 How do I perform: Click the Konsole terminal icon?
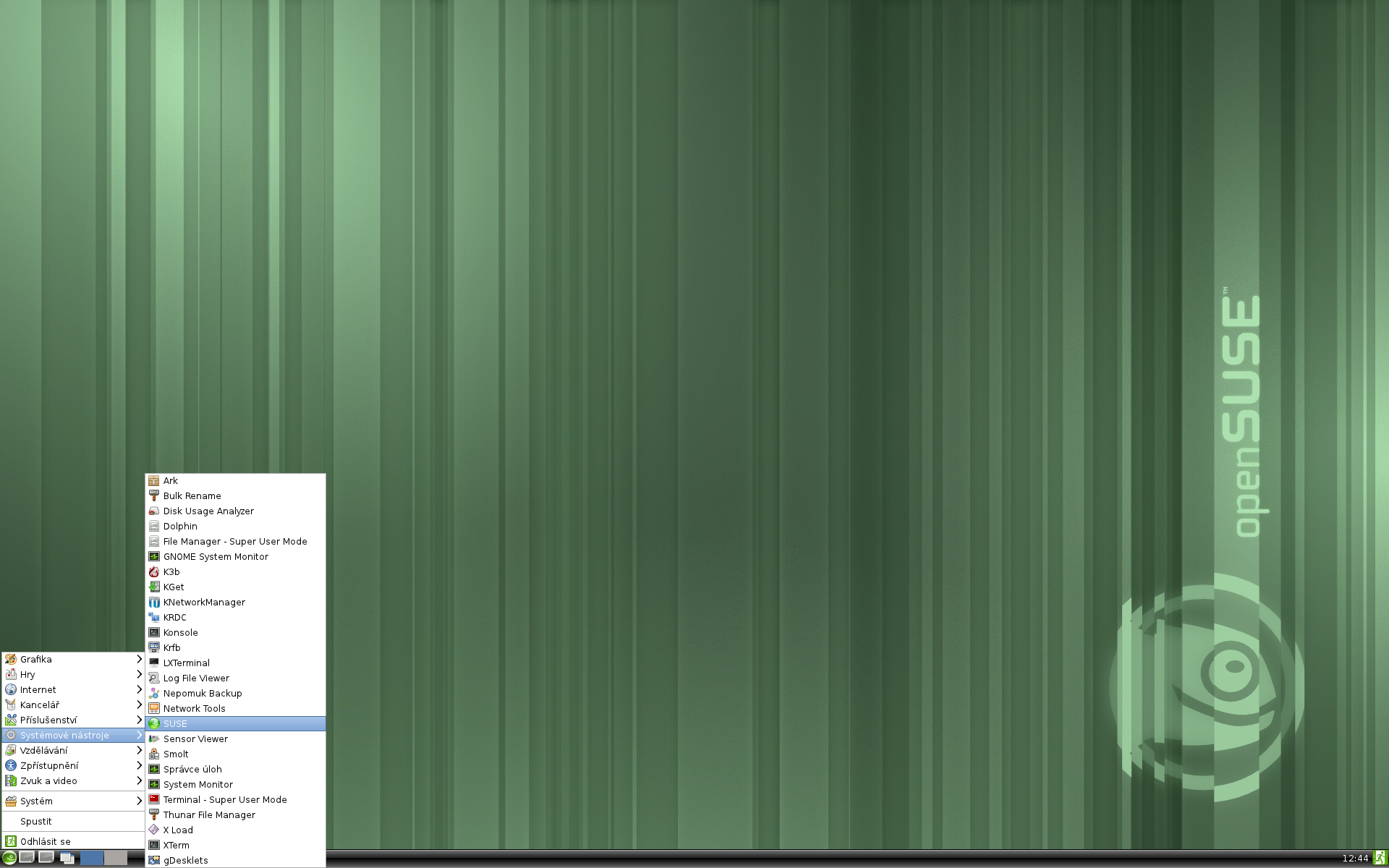pos(153,632)
